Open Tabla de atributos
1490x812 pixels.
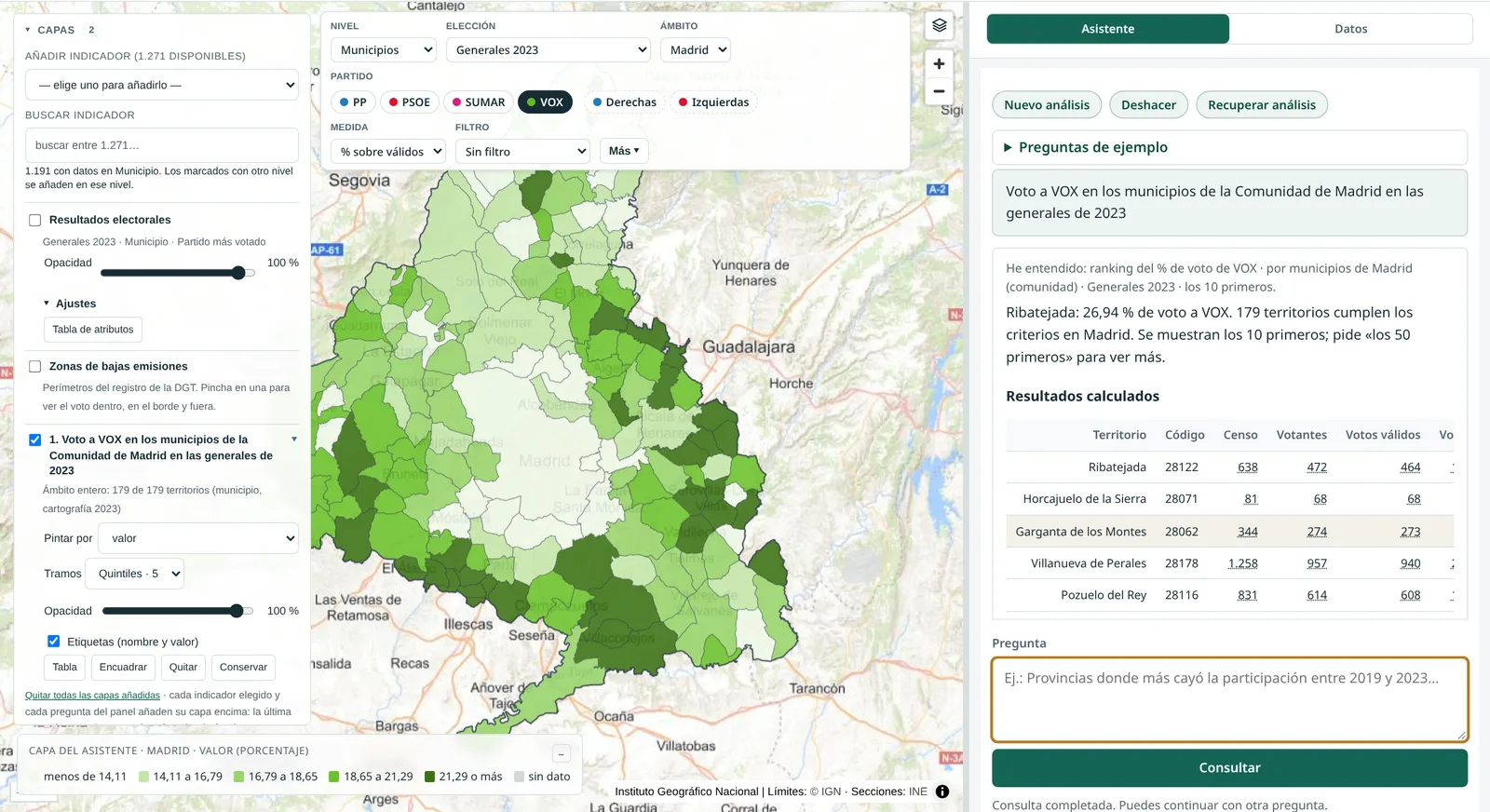tap(93, 330)
